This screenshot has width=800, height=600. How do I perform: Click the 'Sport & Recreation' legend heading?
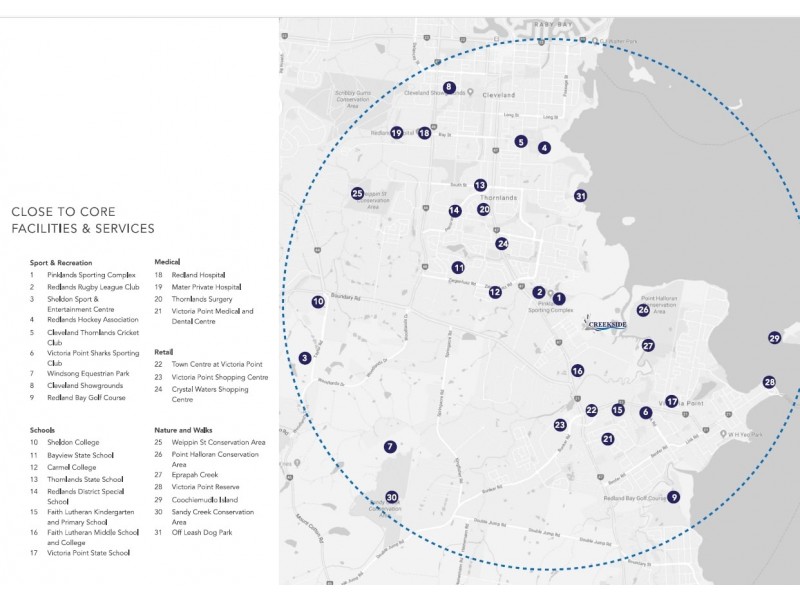61,263
